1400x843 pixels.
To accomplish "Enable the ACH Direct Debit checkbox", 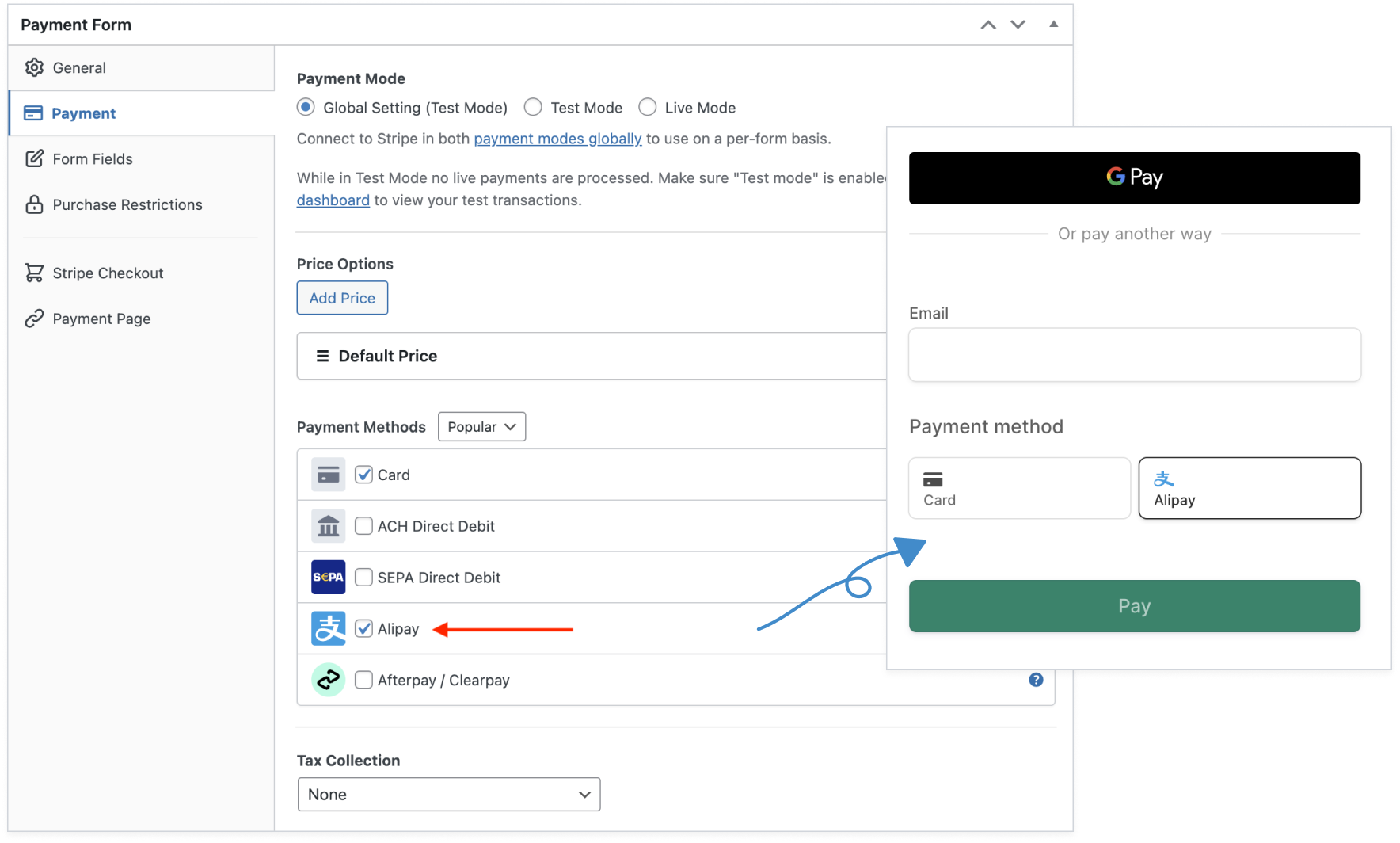I will coord(363,526).
